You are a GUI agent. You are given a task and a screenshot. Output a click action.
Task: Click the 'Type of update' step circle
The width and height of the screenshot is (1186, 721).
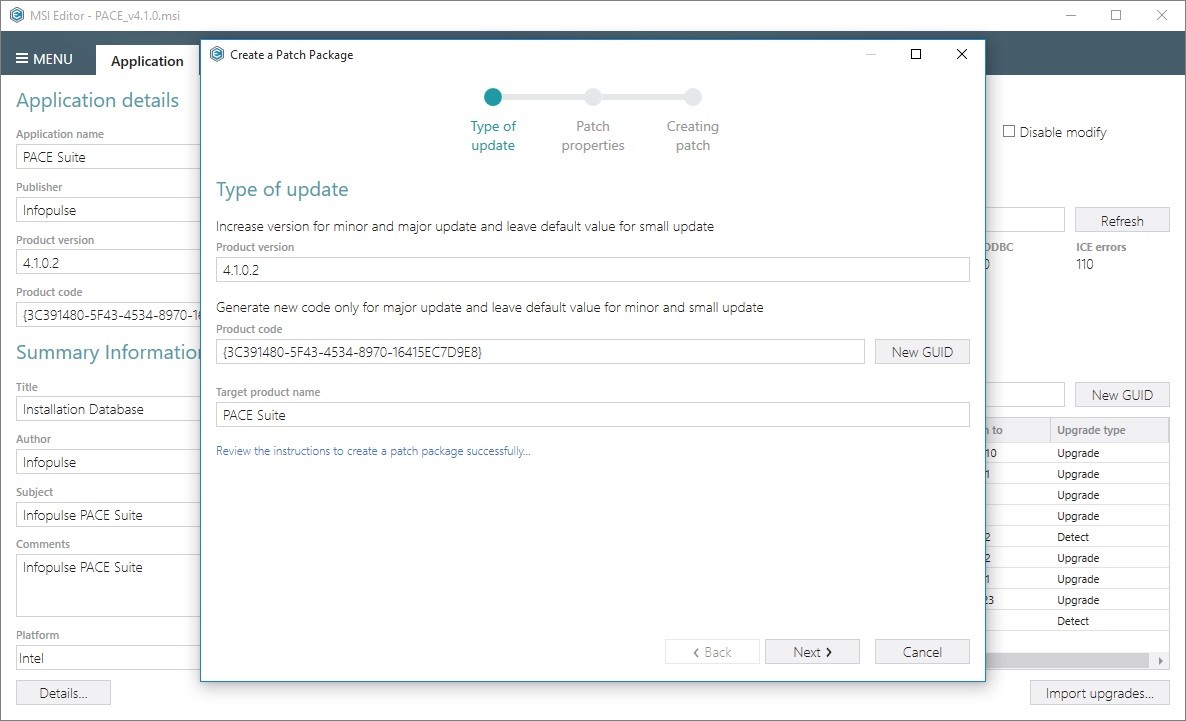coord(493,97)
